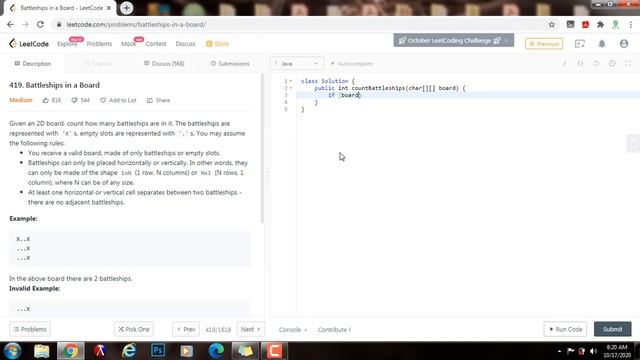Screen dimensions: 640x360
Task: Open editor settings icon
Action: point(612,64)
